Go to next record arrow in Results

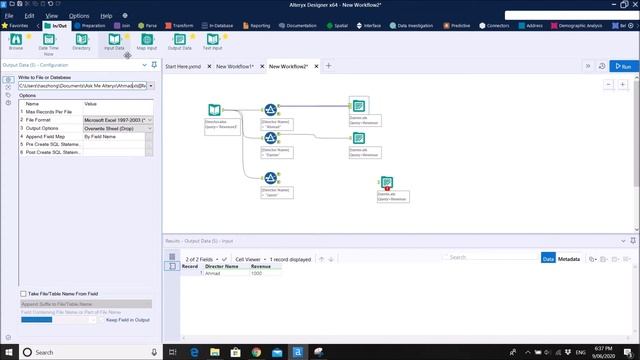click(331, 259)
